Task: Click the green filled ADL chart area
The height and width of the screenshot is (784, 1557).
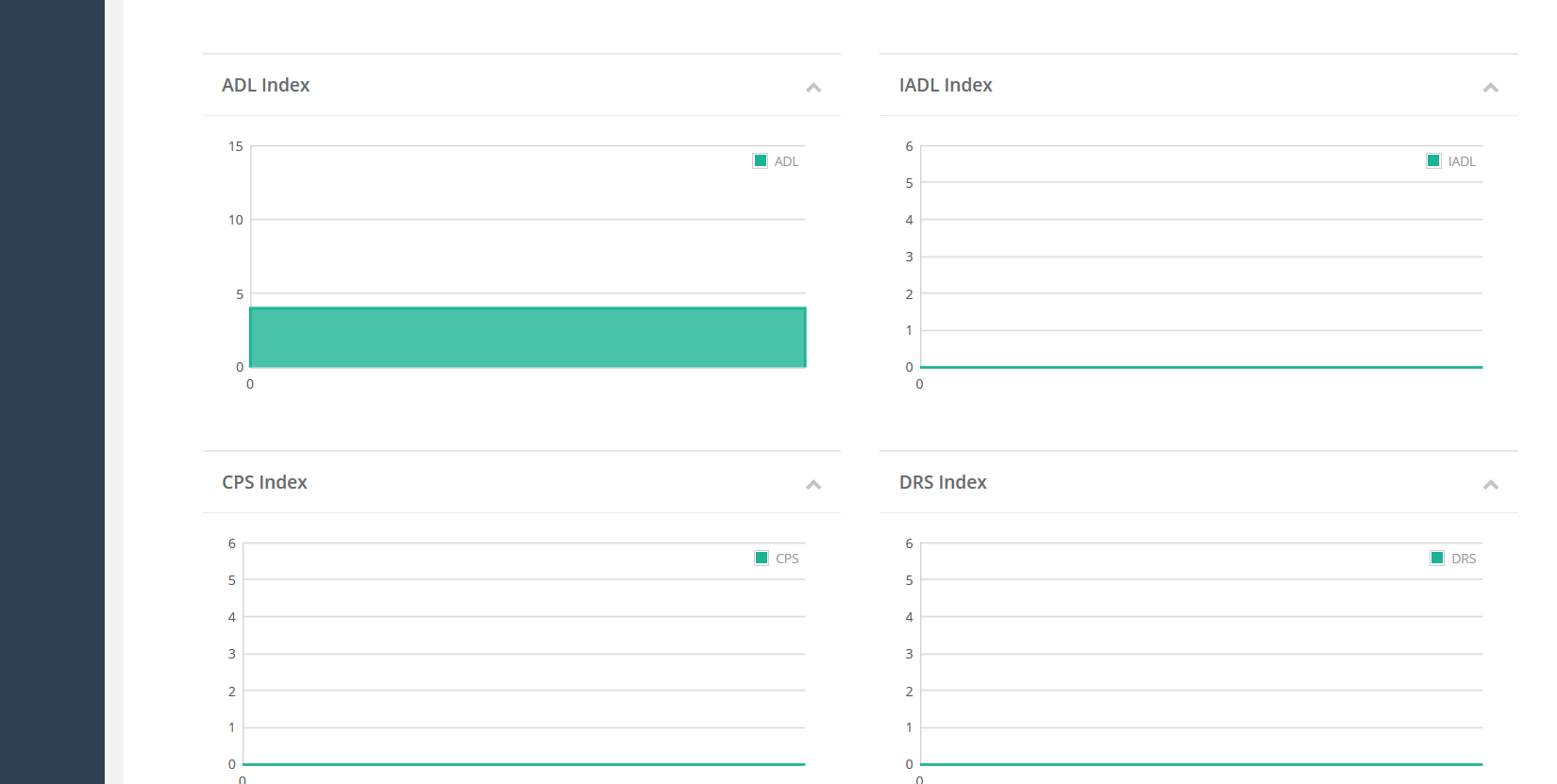Action: [527, 337]
